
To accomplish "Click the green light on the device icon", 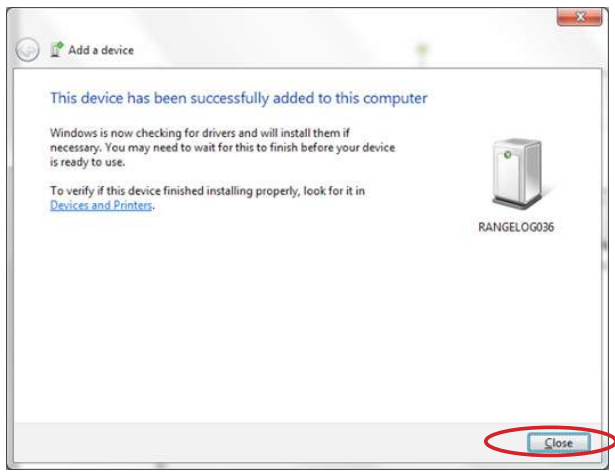I will pos(508,155).
